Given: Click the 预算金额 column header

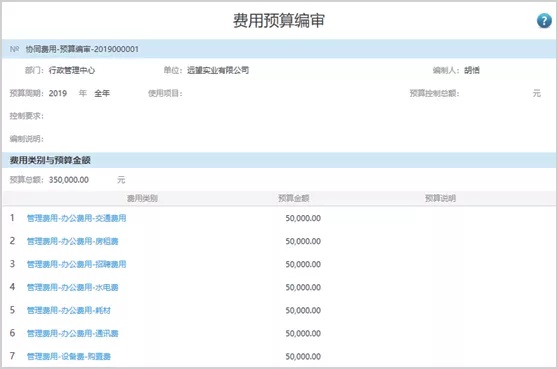Looking at the screenshot, I should tap(294, 198).
